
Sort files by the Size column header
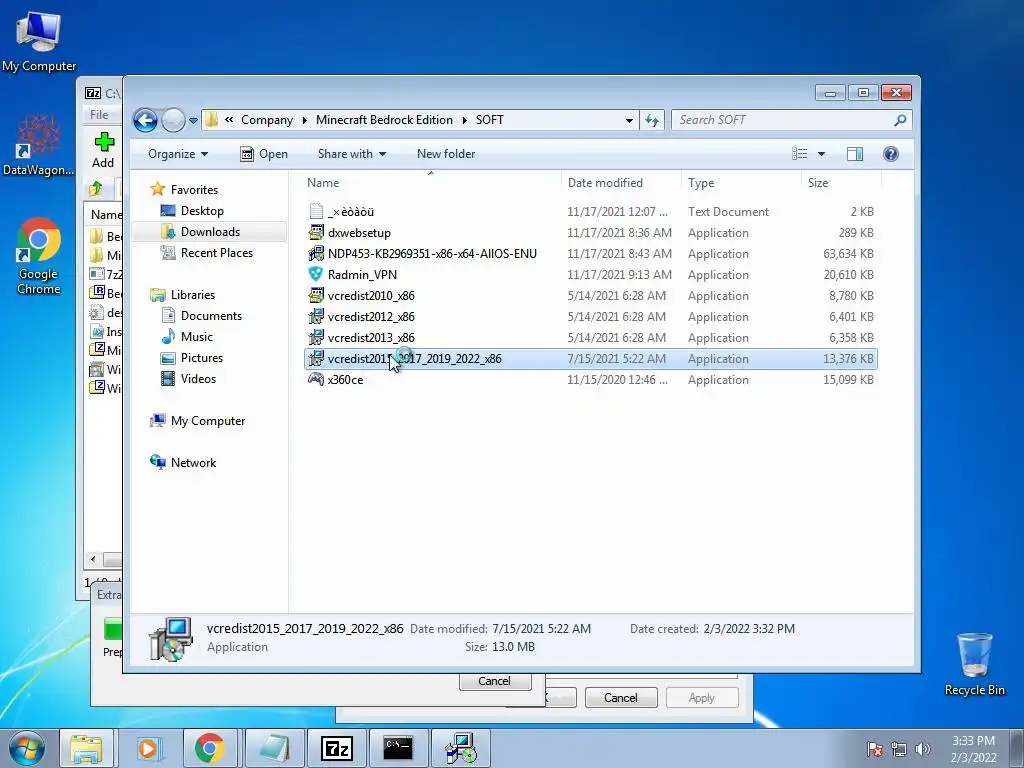[841, 183]
